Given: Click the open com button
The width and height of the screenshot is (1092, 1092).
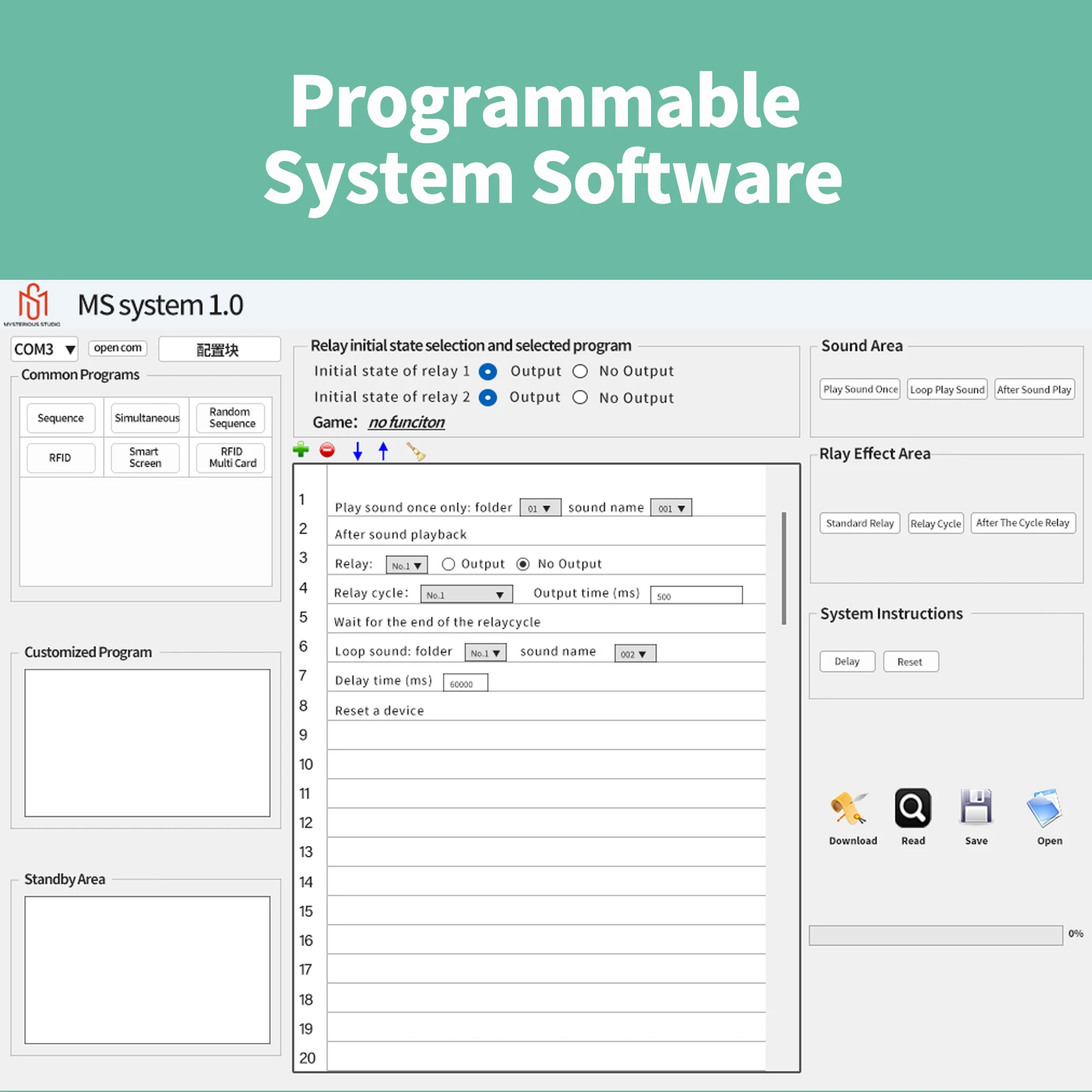Looking at the screenshot, I should [118, 348].
